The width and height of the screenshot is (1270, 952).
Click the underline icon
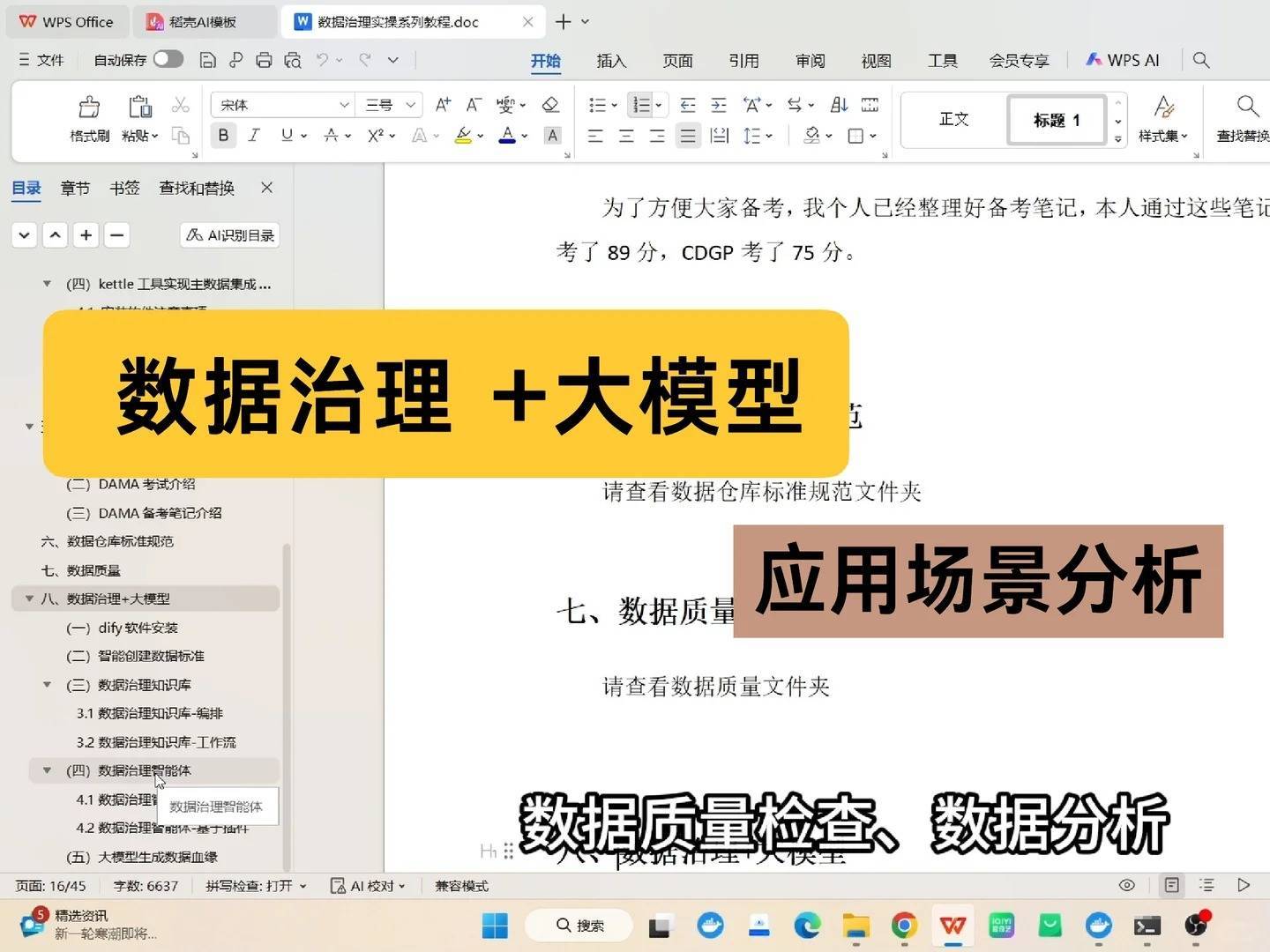coord(287,135)
